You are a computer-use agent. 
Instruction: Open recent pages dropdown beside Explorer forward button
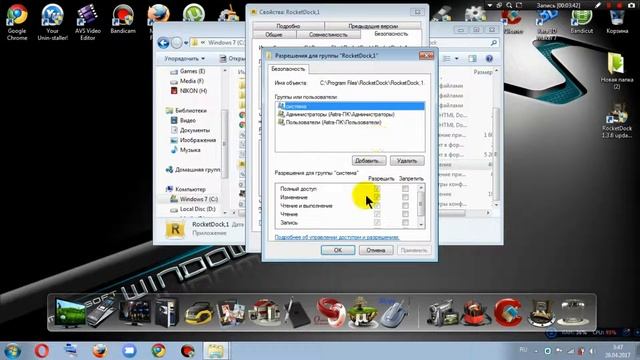(186, 42)
